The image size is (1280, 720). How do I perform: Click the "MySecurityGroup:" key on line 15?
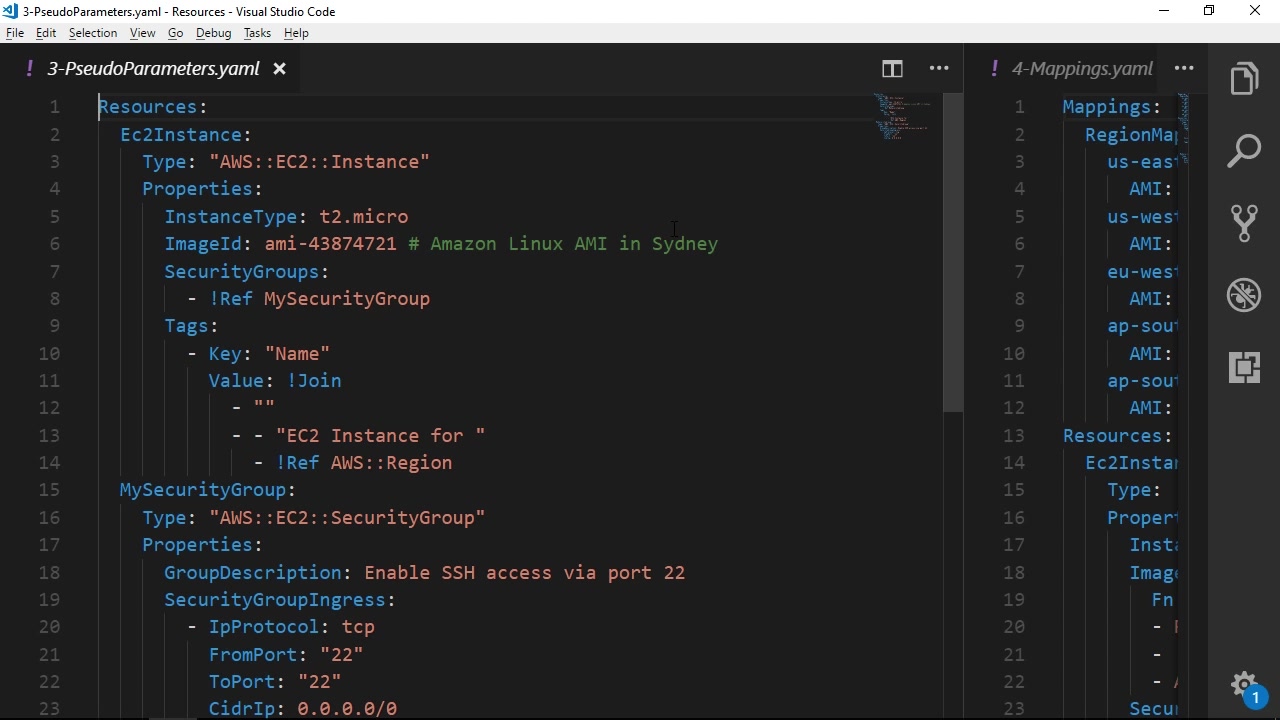208,490
